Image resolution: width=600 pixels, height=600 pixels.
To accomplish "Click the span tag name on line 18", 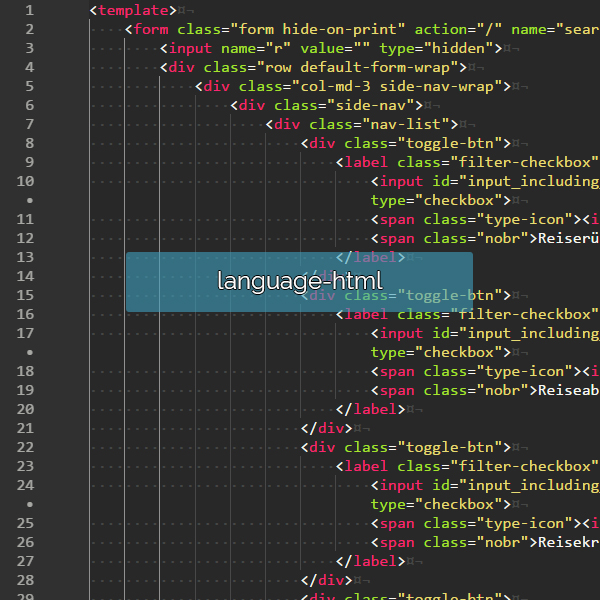I will [x=397, y=371].
